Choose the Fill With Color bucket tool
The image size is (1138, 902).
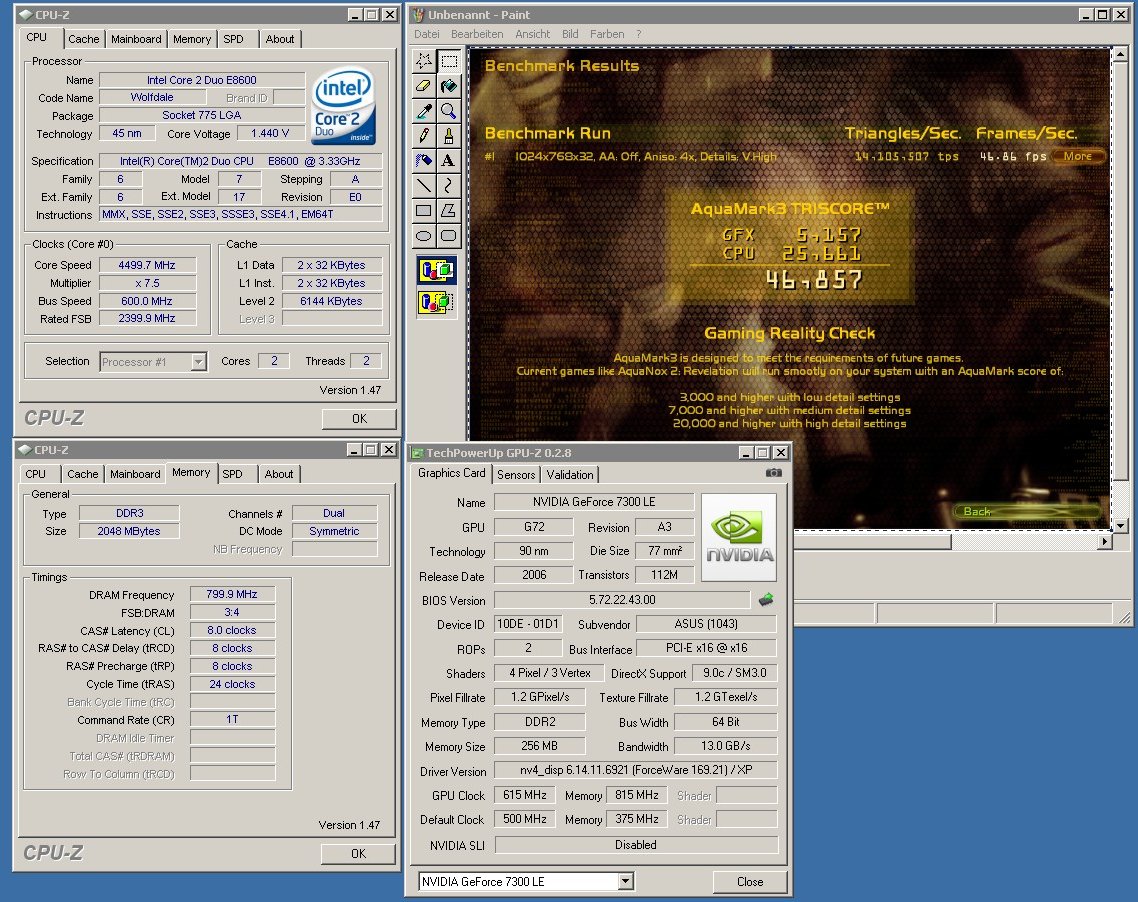(449, 86)
